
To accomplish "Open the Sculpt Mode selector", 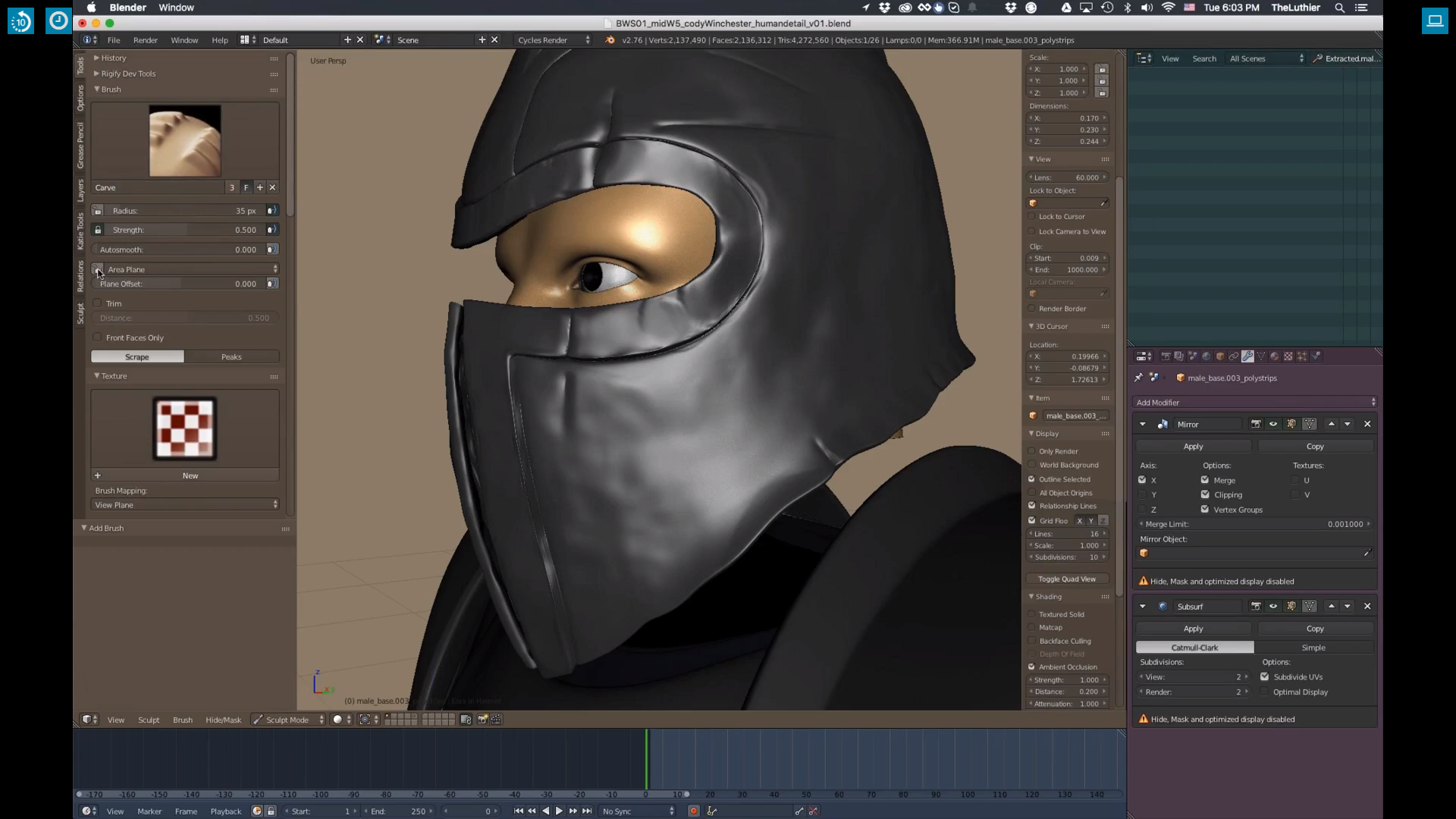I will point(288,720).
